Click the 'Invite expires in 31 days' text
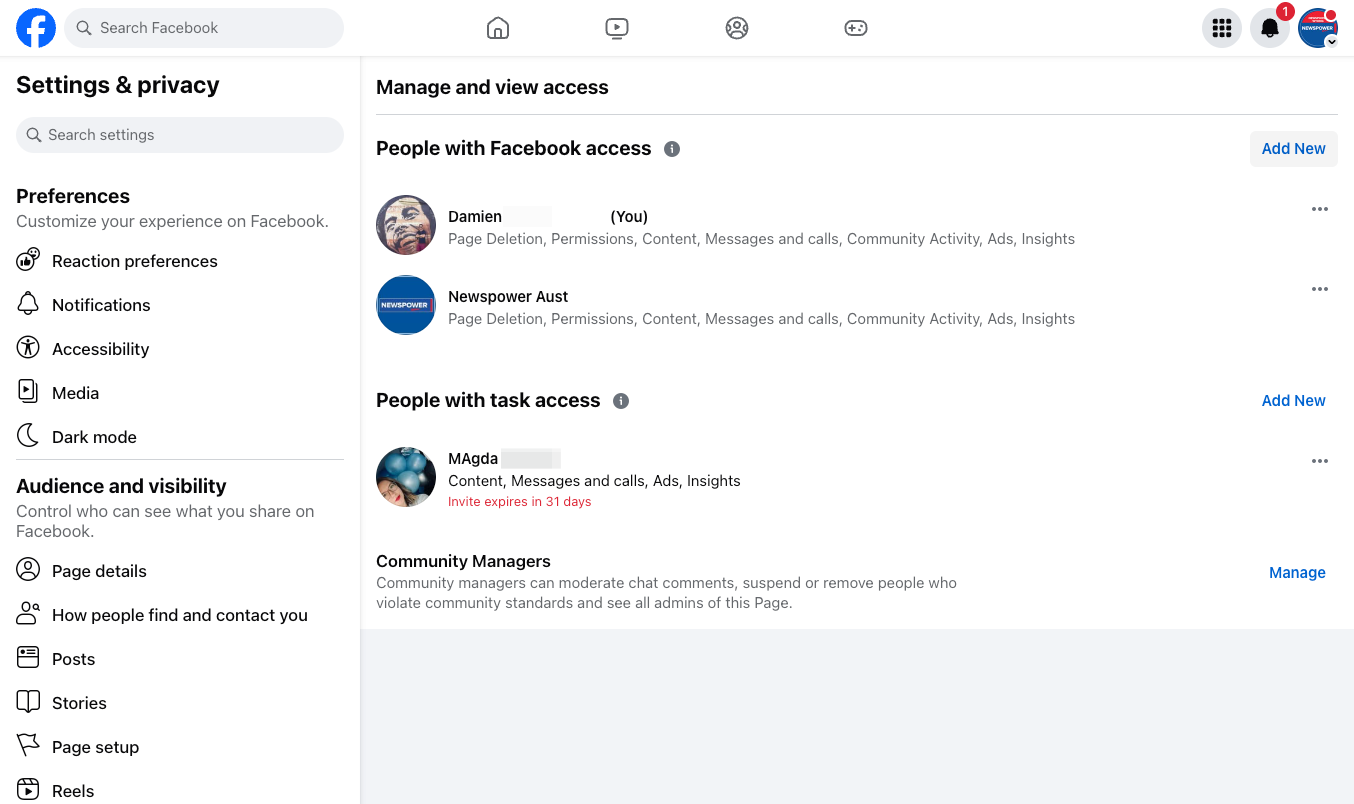1354x804 pixels. click(x=520, y=502)
